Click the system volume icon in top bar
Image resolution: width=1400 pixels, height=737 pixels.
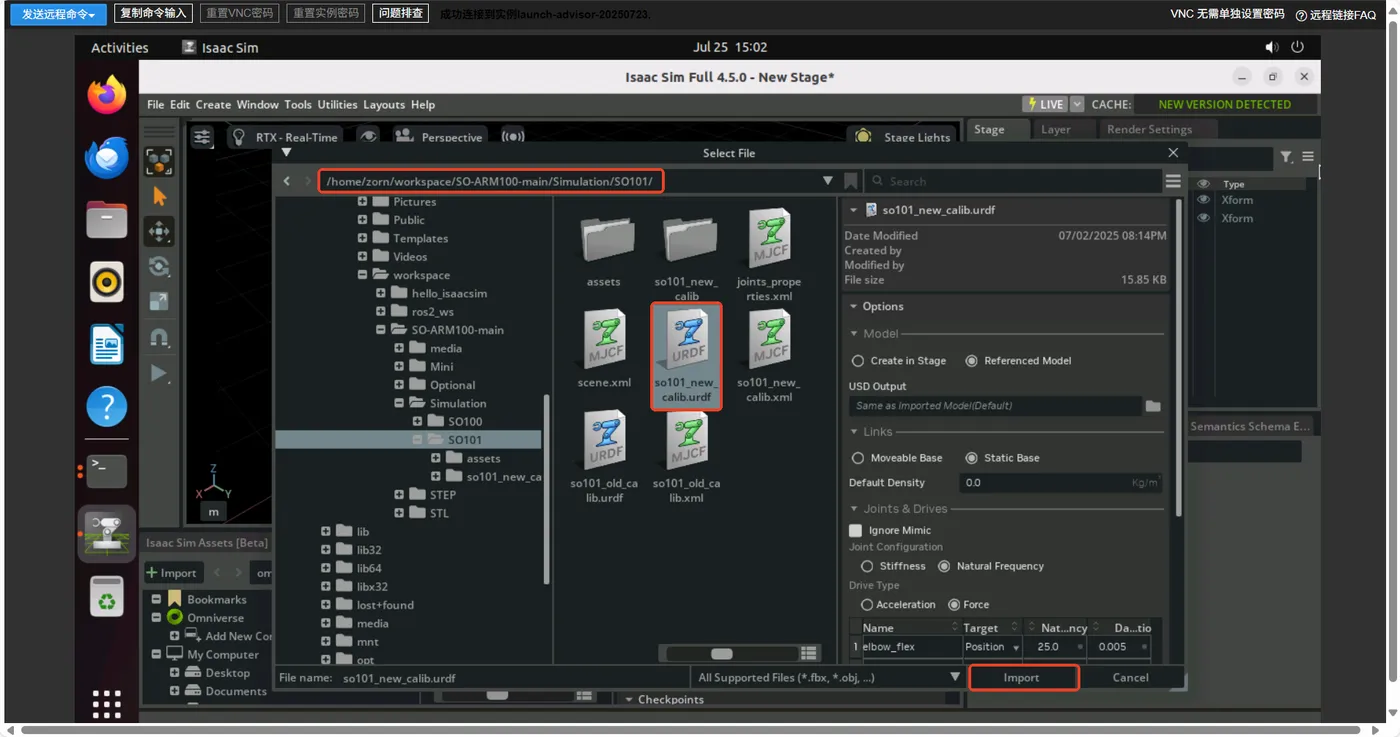click(x=1271, y=47)
